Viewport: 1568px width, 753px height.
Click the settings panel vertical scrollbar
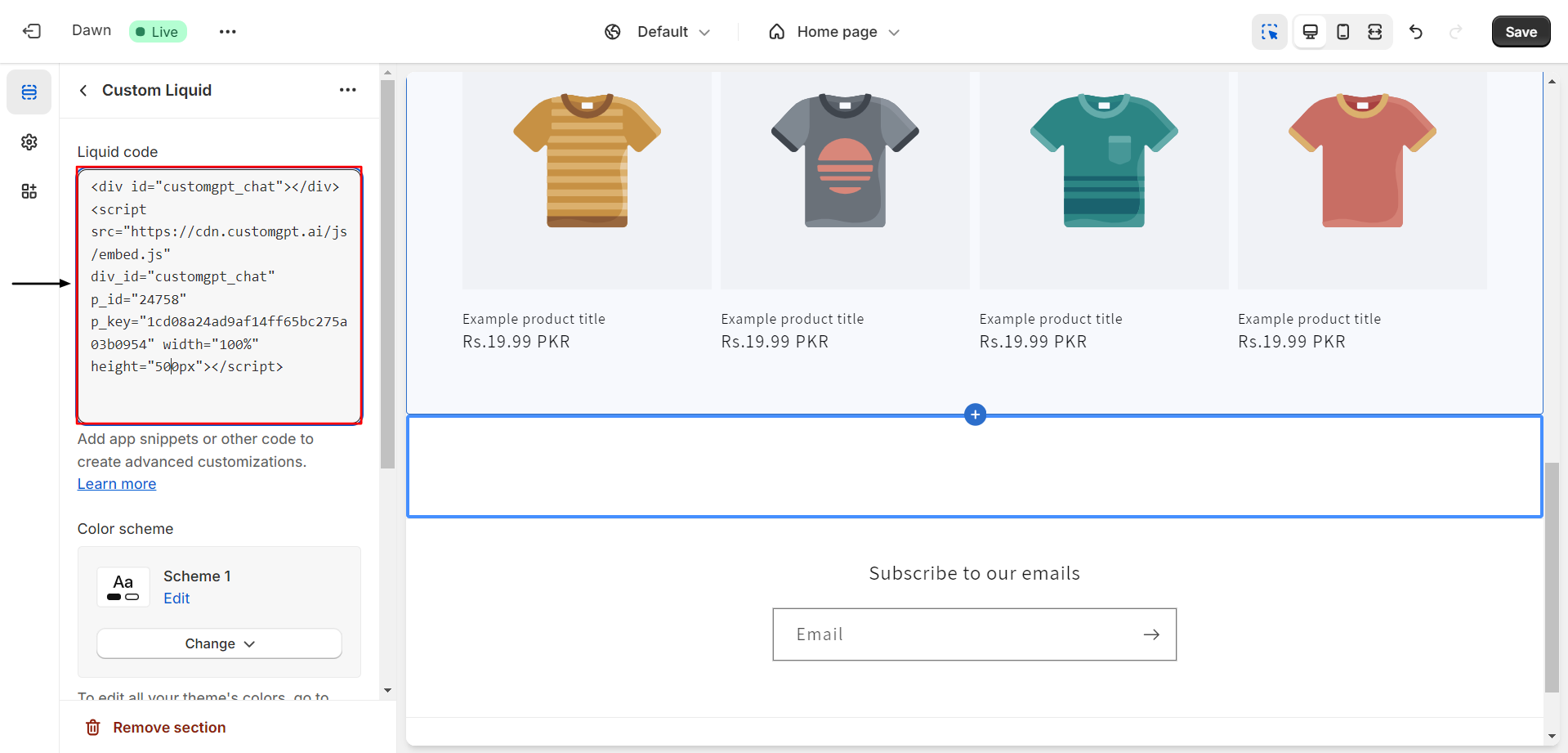point(387,274)
